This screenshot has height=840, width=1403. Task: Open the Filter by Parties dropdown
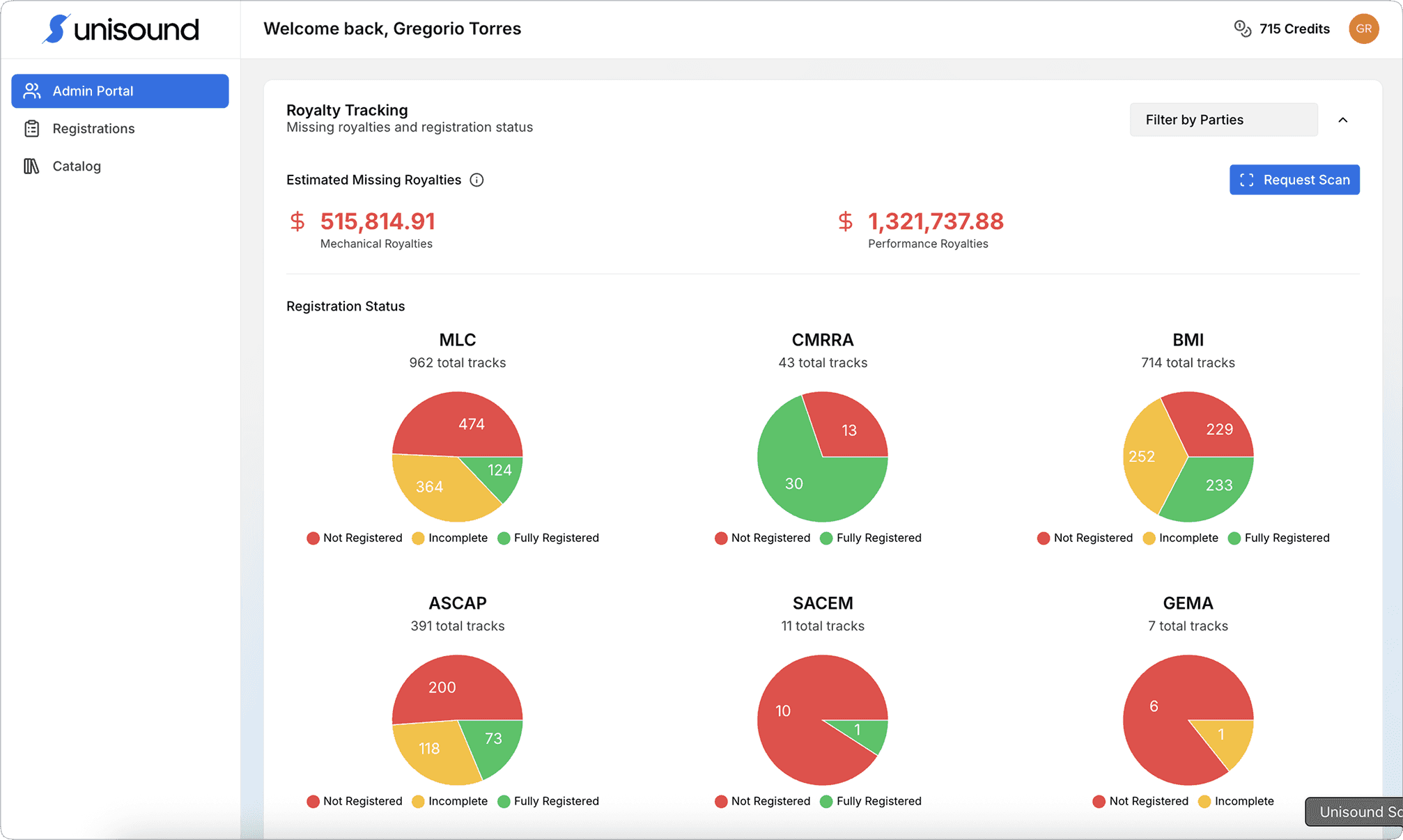1223,120
